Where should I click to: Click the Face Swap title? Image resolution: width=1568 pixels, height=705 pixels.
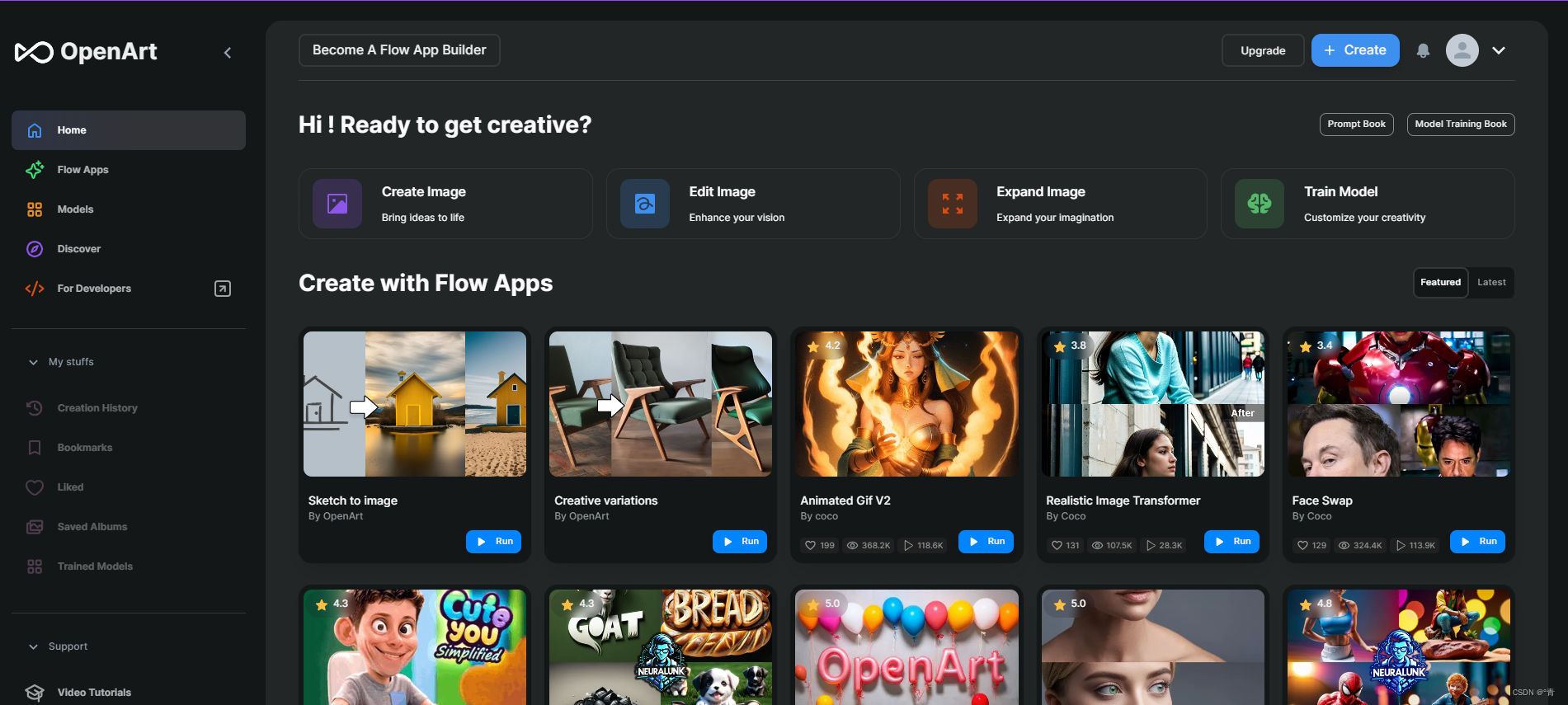(x=1321, y=501)
